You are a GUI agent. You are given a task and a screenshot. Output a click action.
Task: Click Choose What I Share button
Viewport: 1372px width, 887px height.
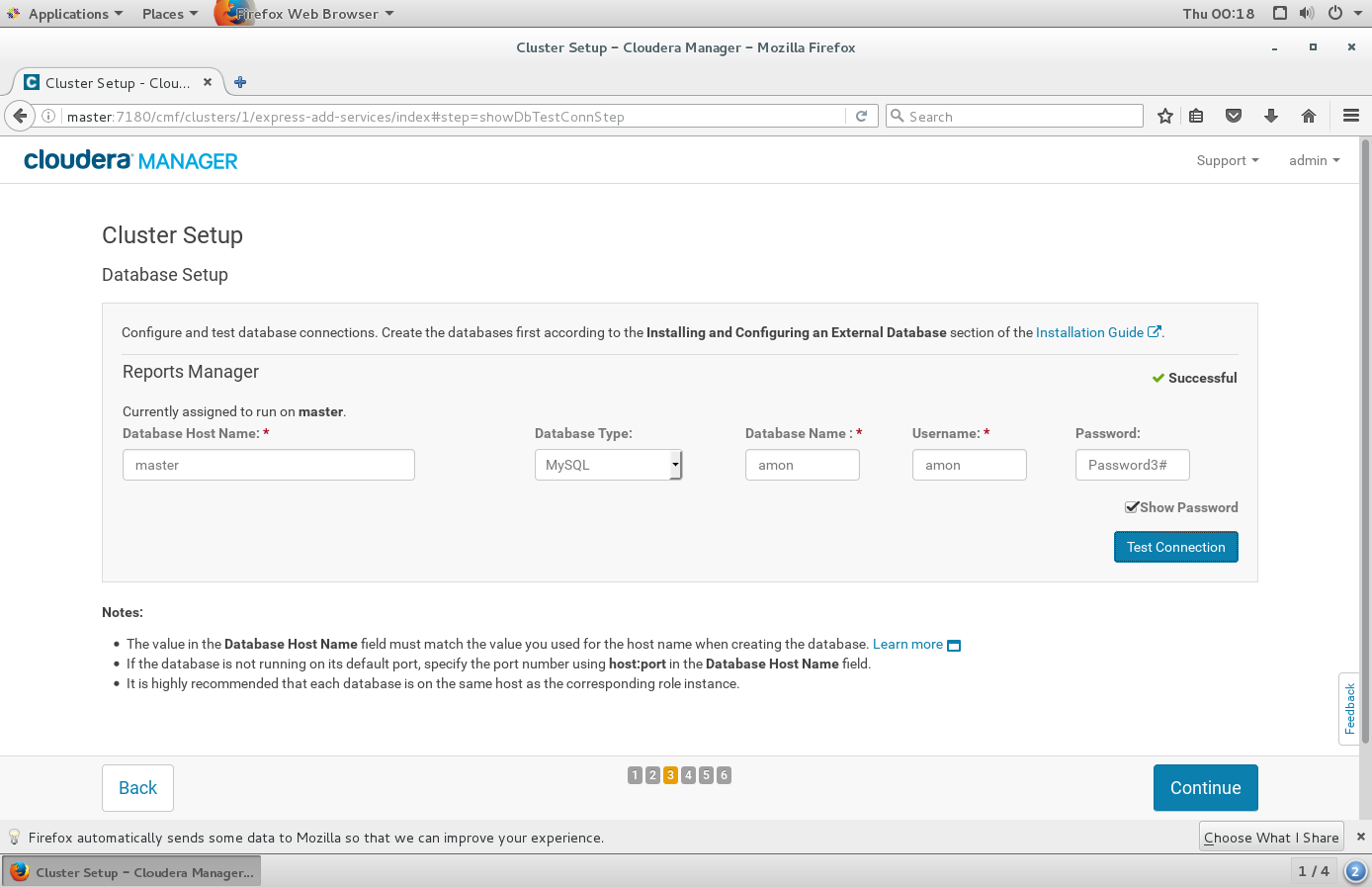point(1271,838)
